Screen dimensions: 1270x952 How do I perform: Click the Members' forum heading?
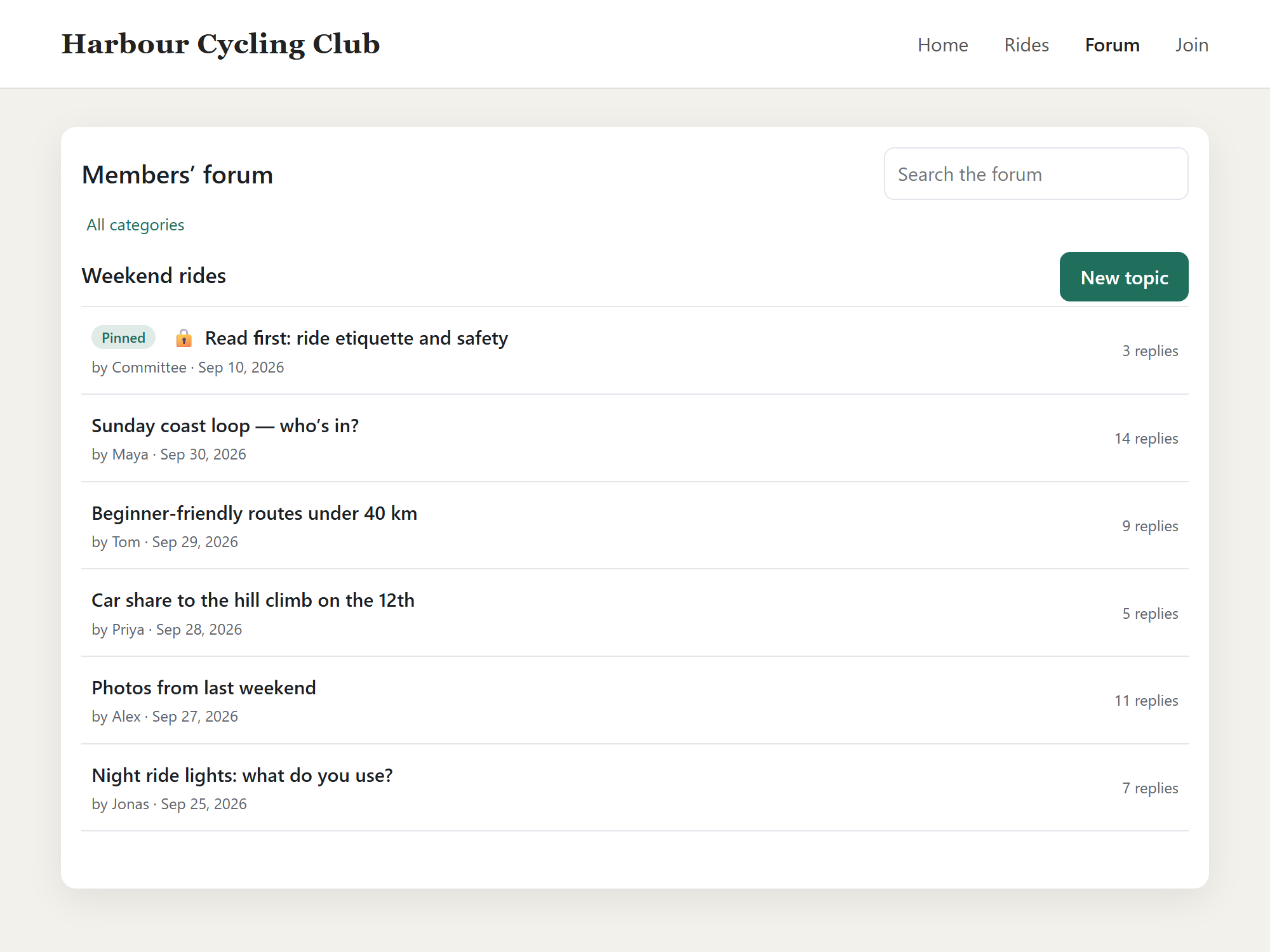click(x=178, y=175)
